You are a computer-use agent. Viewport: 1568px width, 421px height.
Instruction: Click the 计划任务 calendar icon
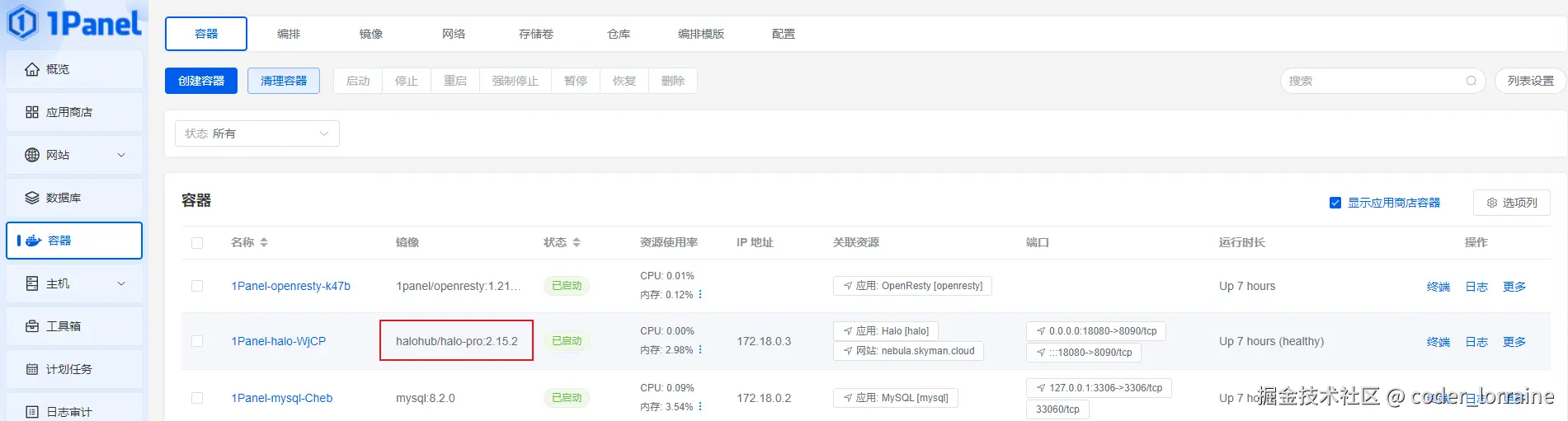click(32, 369)
